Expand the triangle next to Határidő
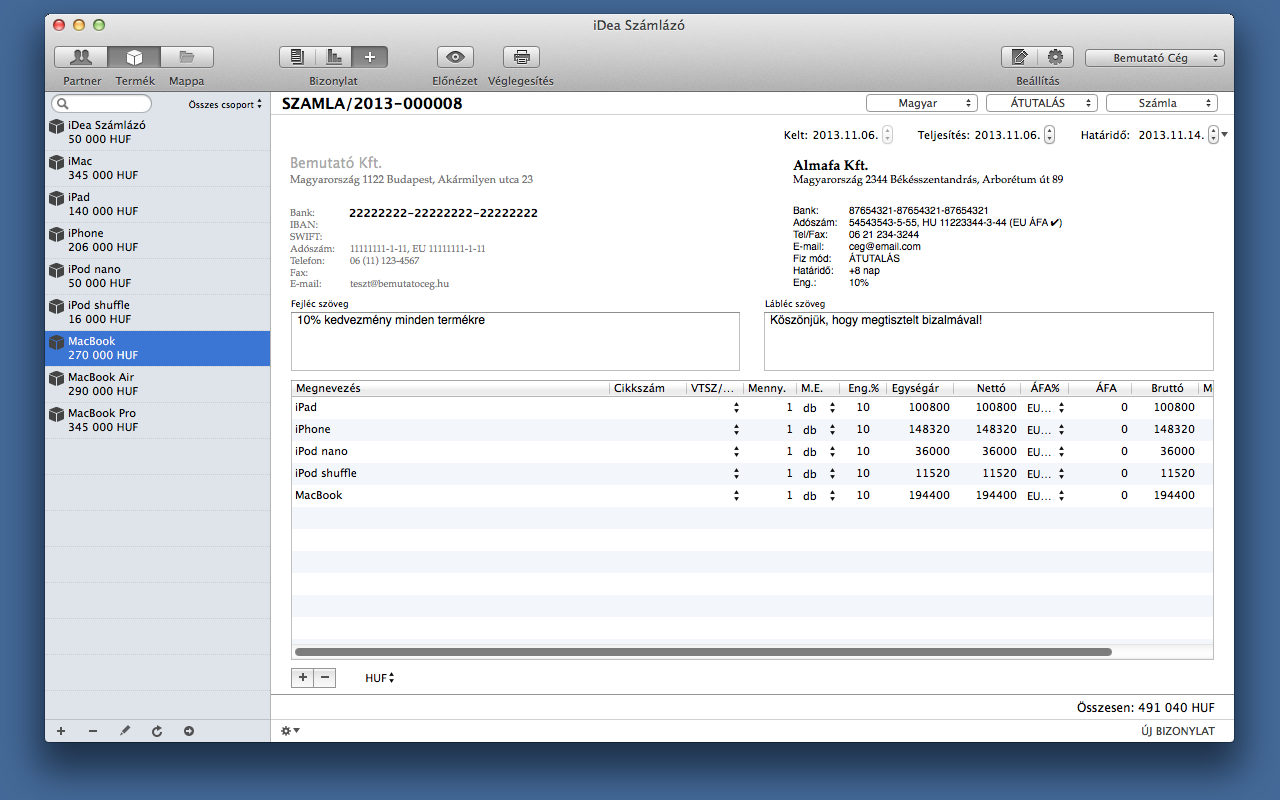The image size is (1280, 800). click(x=1225, y=135)
